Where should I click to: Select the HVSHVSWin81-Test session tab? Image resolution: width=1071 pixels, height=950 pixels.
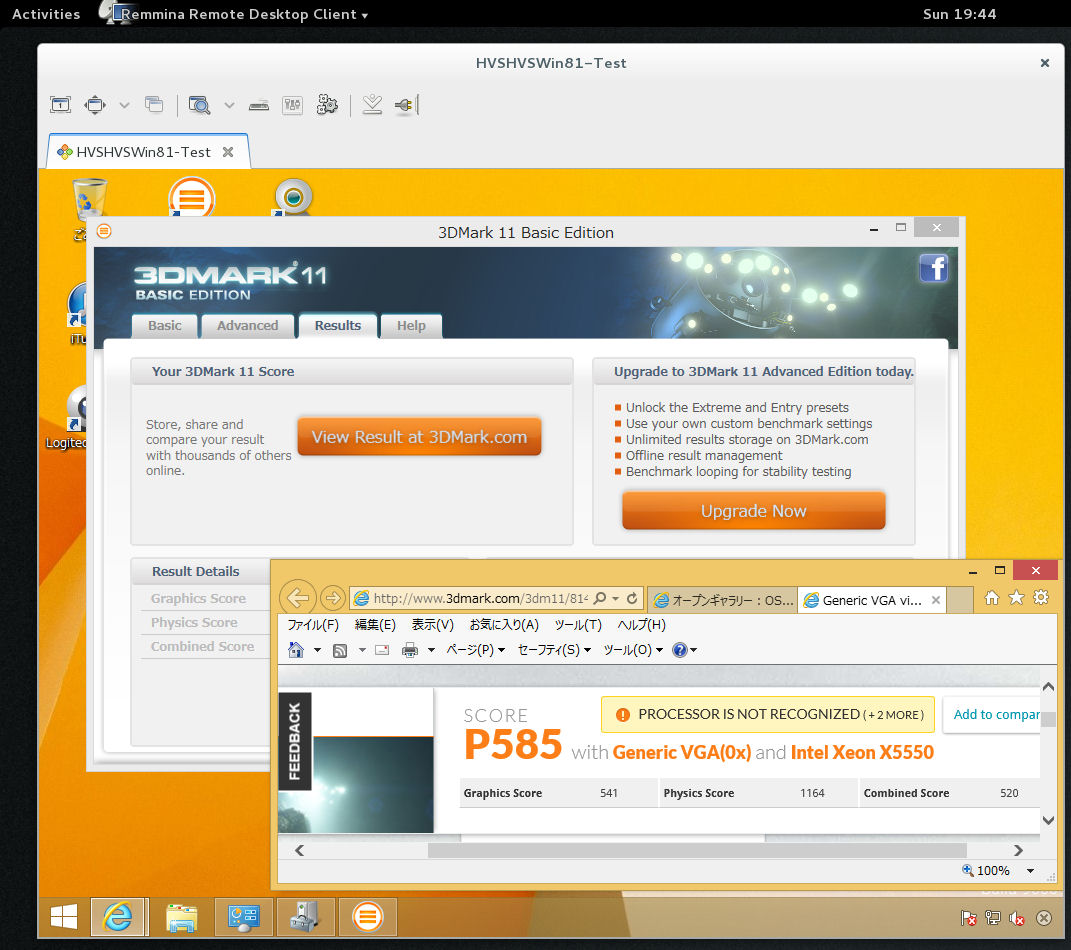click(x=143, y=152)
